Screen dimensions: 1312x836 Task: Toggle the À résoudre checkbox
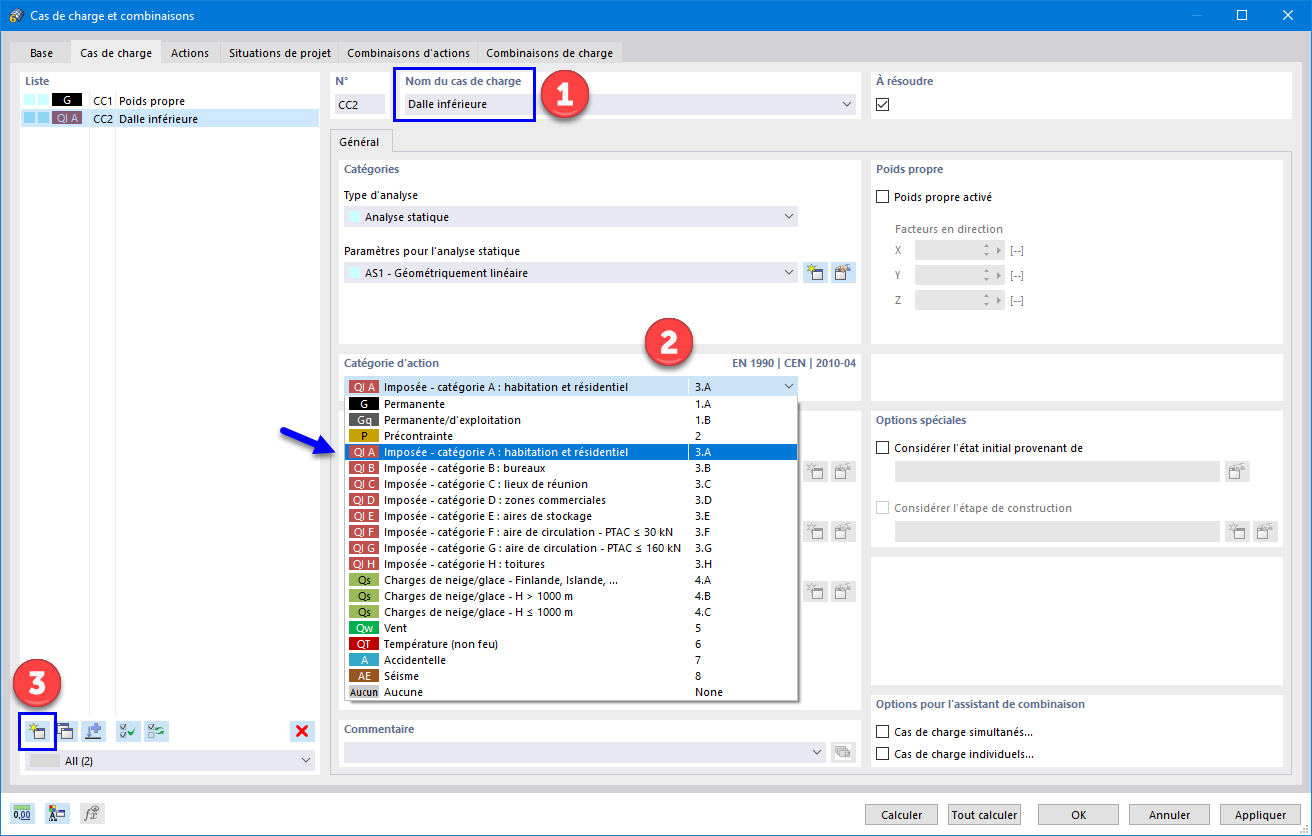(x=883, y=105)
